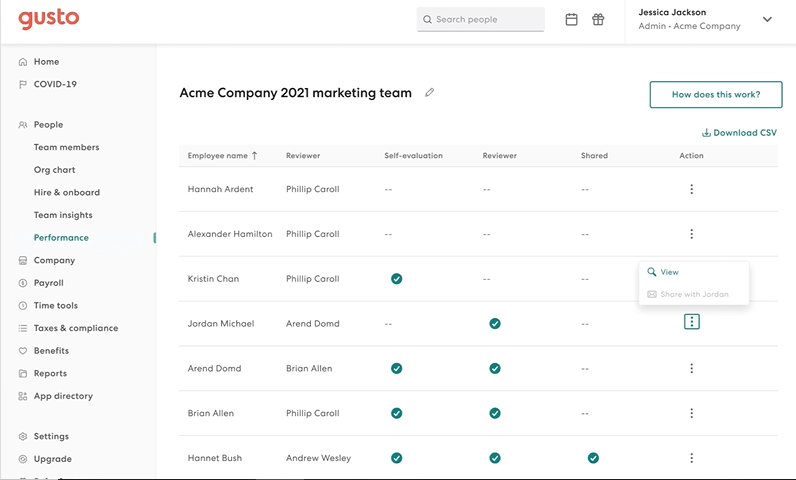Select Alexander Hamilton employee name
Image resolution: width=796 pixels, height=480 pixels.
[x=230, y=234]
